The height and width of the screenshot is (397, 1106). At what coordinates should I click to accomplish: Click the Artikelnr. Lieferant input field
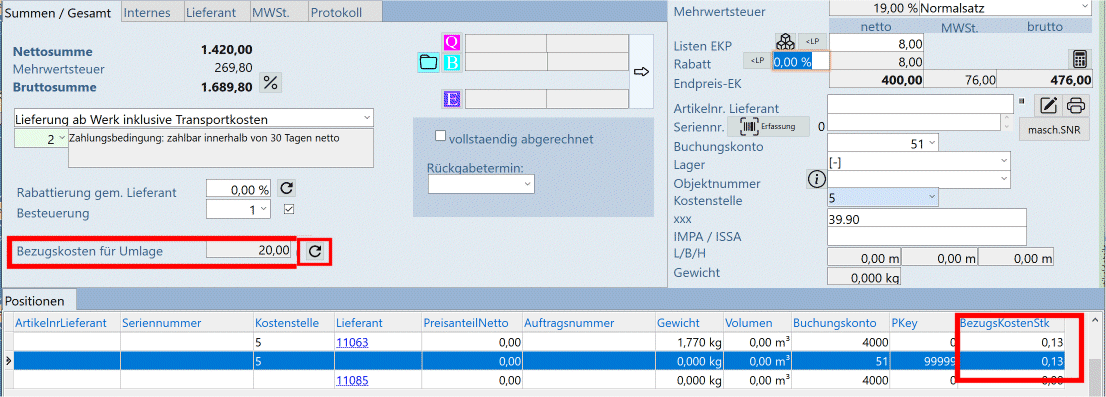click(920, 104)
